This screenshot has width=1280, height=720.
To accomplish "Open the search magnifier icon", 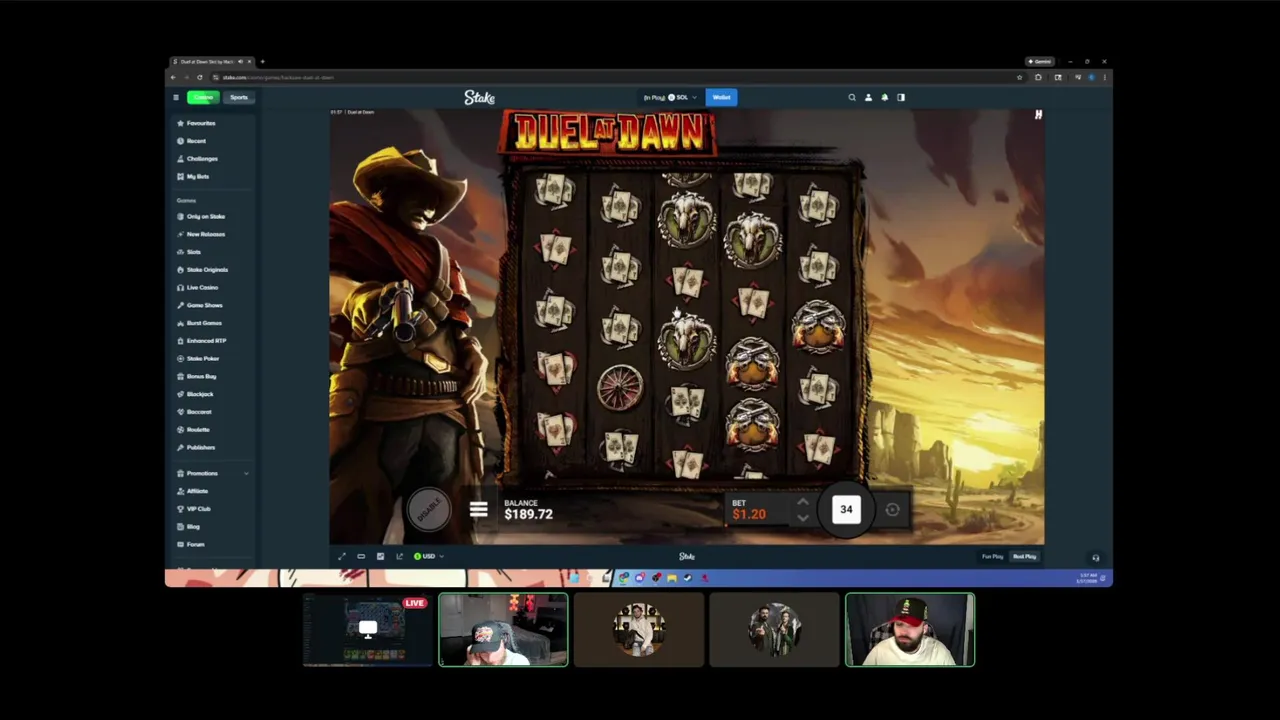I will tap(852, 97).
